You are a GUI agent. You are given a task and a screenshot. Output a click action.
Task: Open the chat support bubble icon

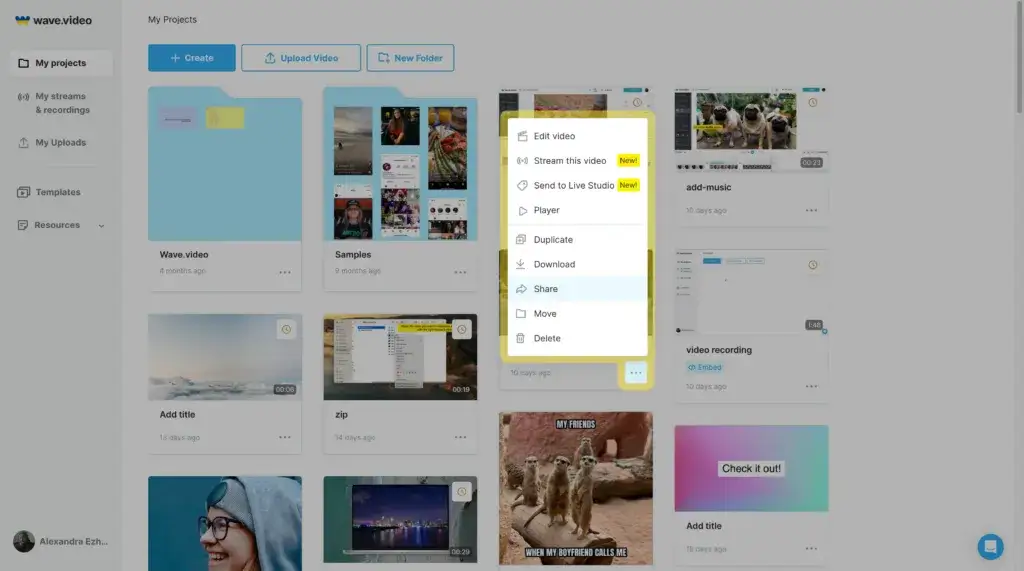tap(990, 546)
